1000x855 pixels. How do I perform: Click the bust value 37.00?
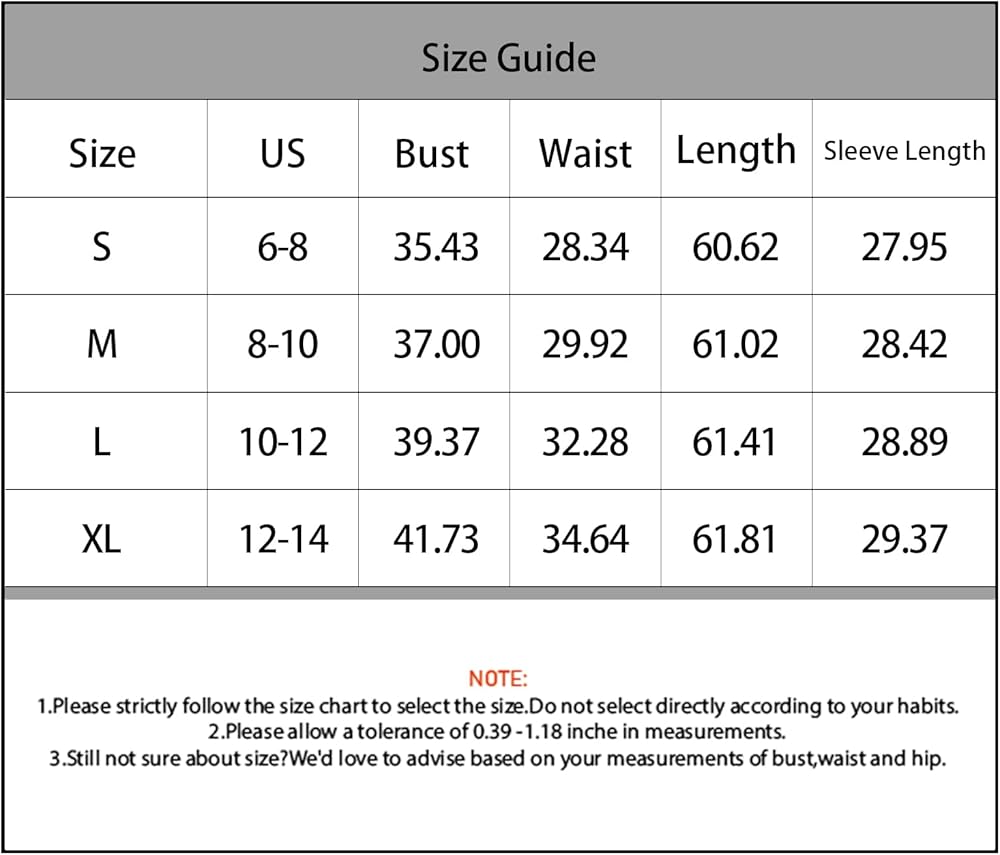pos(436,344)
